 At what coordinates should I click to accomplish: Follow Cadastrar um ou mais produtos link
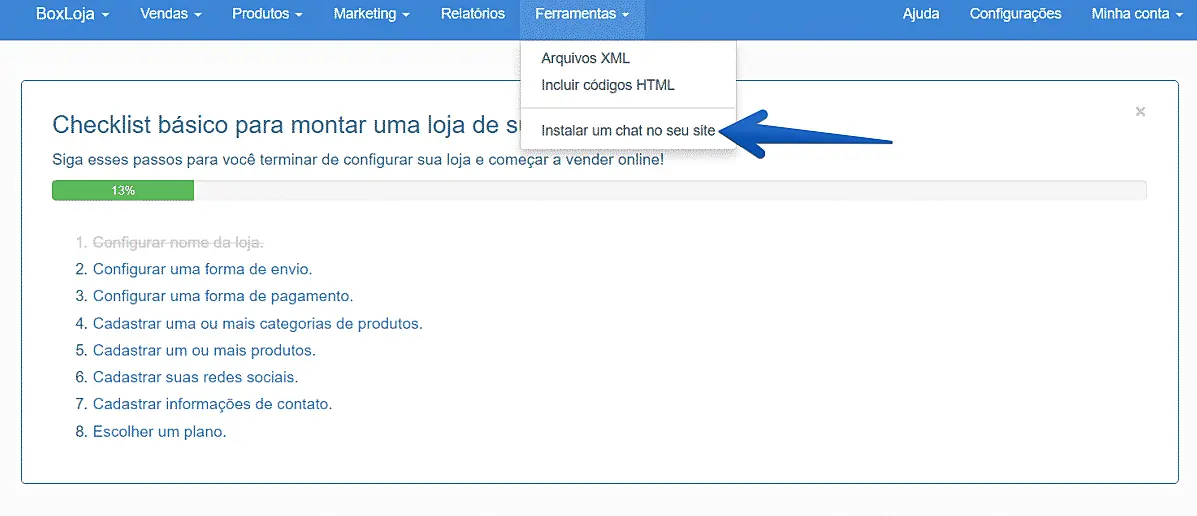(204, 351)
